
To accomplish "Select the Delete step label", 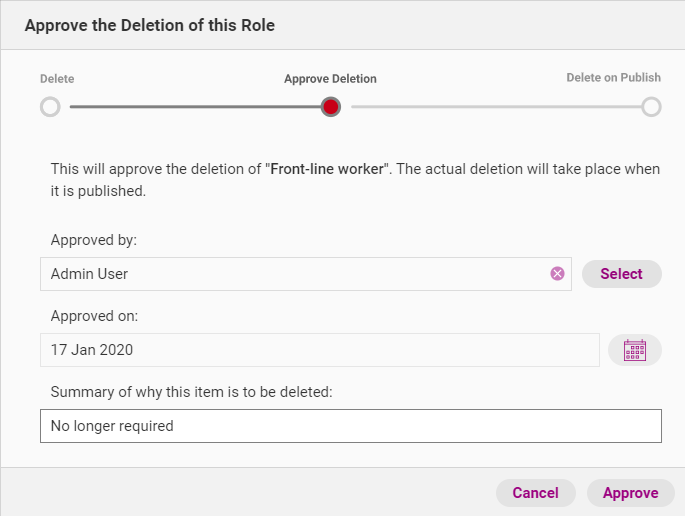I will pyautogui.click(x=57, y=79).
